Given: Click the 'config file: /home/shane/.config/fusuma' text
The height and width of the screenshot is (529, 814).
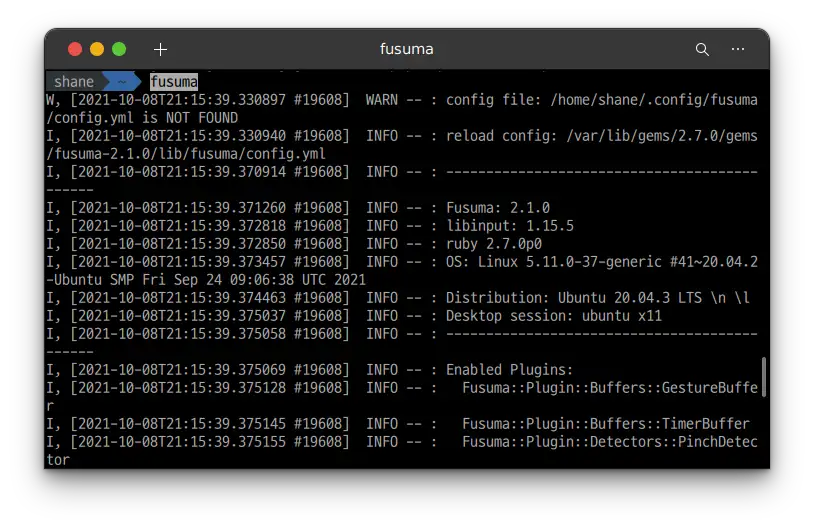Looking at the screenshot, I should pos(602,100).
